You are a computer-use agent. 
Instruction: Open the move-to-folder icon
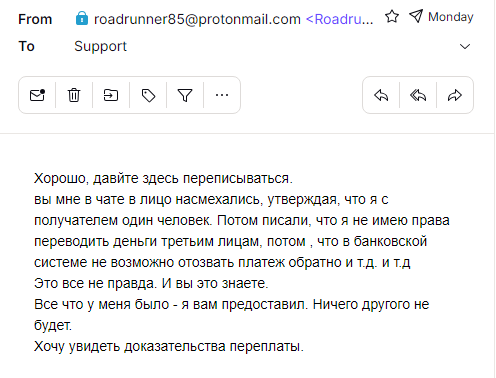111,95
